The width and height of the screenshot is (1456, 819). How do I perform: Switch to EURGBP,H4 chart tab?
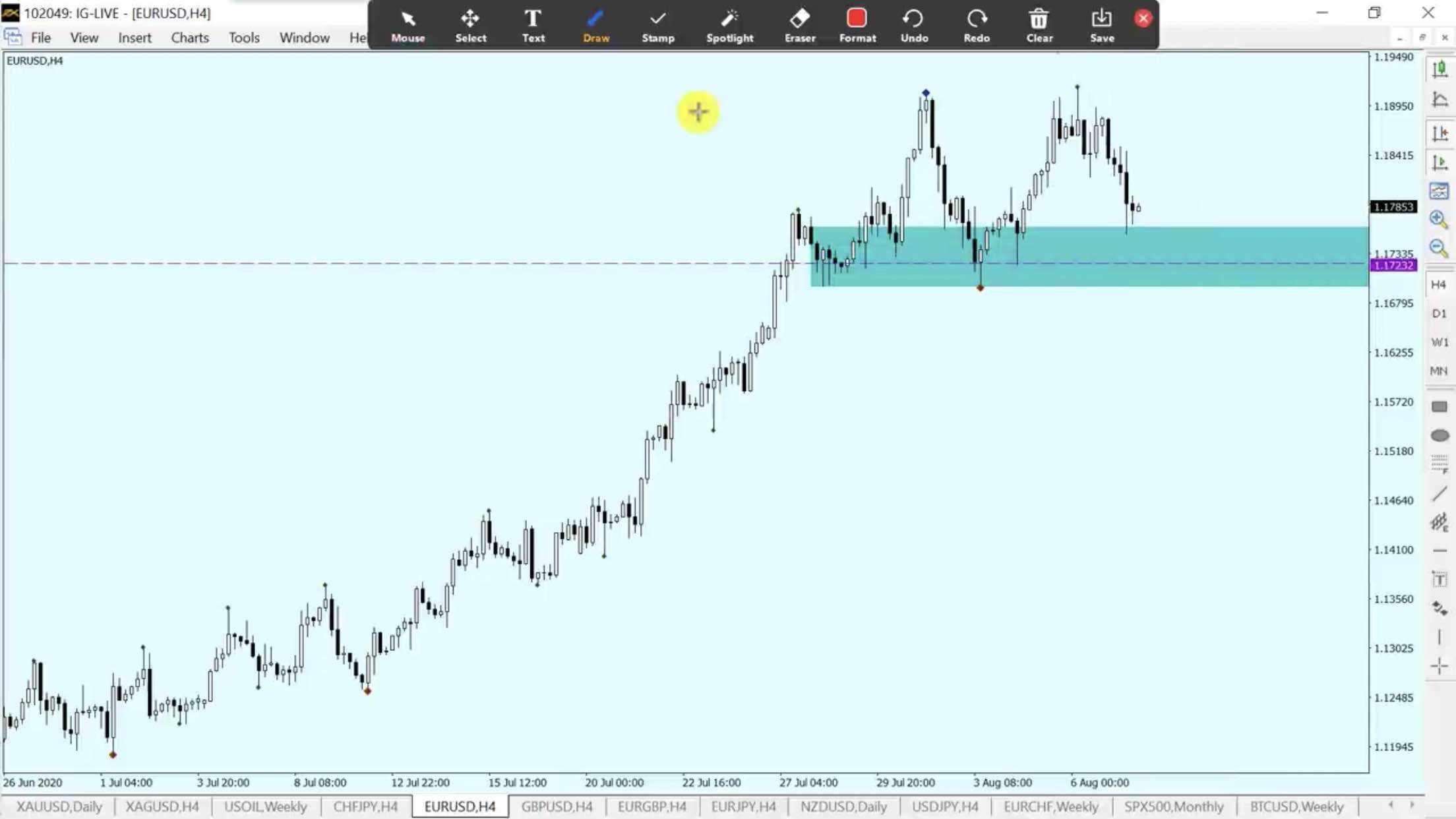652,806
